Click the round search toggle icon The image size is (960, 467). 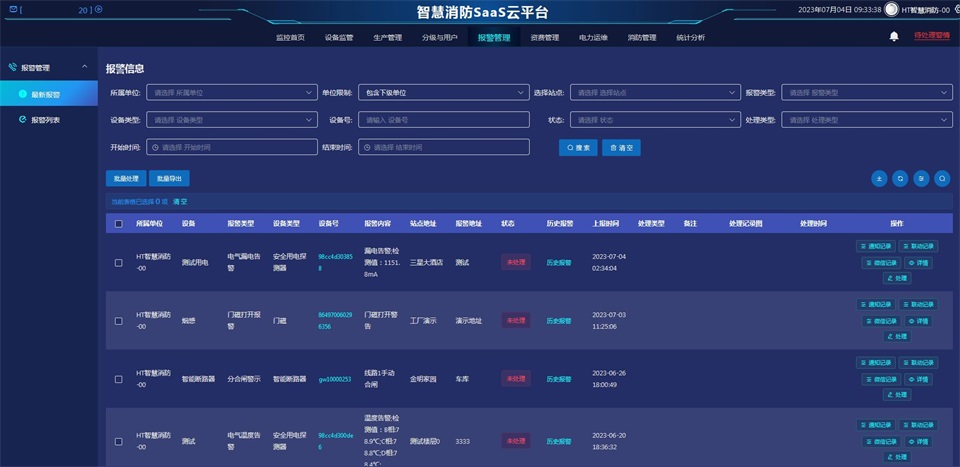[x=942, y=179]
